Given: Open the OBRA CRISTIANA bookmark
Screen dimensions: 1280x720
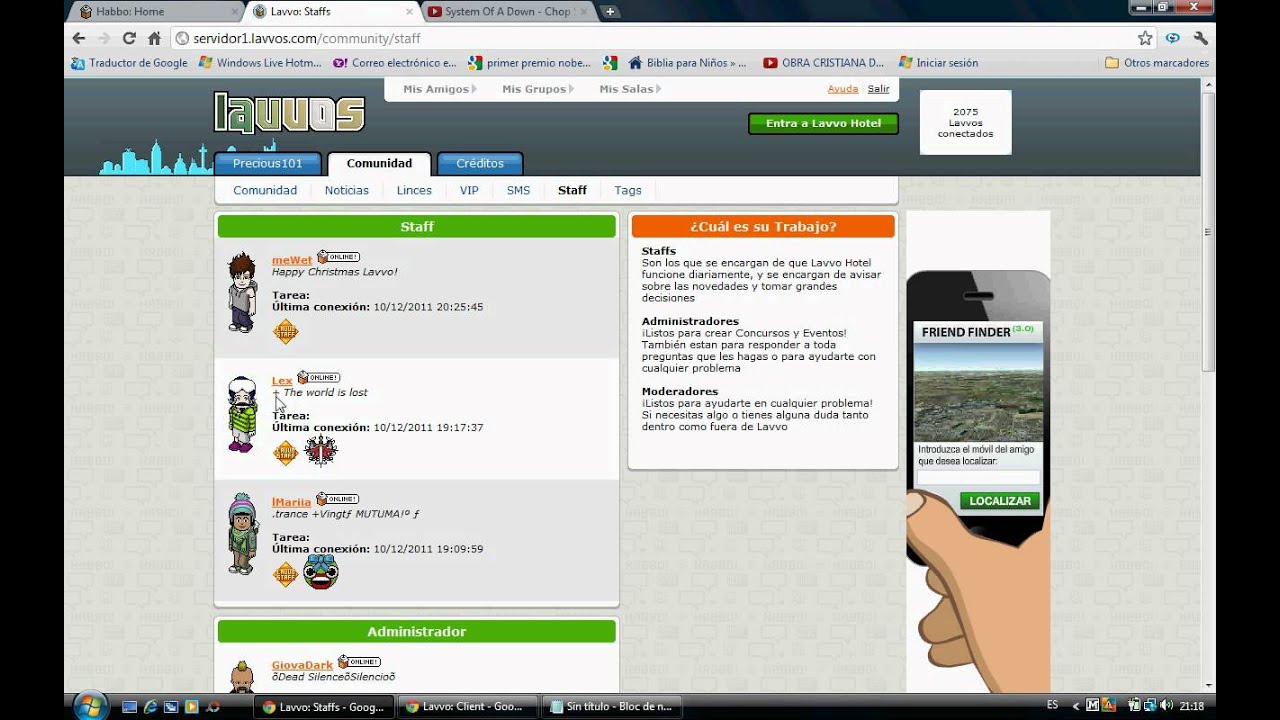Looking at the screenshot, I should 823,63.
